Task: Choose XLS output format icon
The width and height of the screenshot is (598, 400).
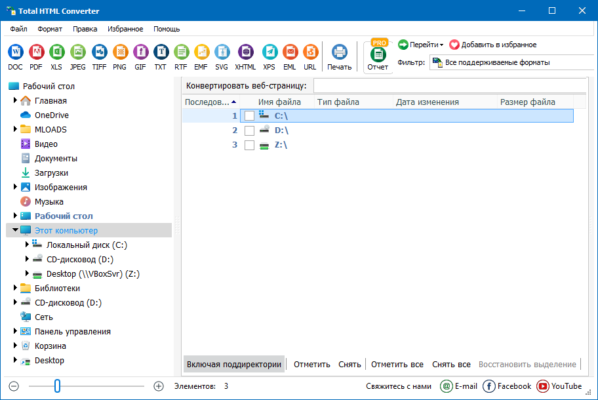Action: pos(57,52)
